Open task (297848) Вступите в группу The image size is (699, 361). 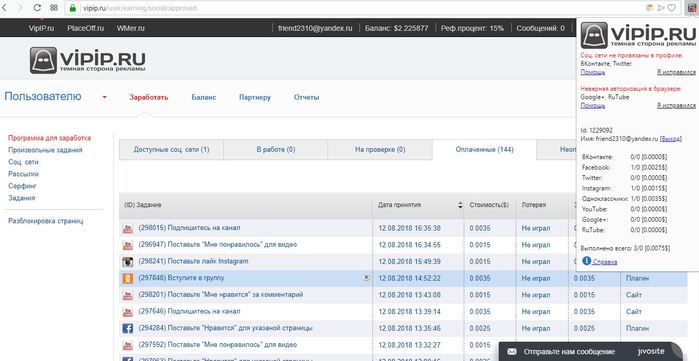[181, 278]
